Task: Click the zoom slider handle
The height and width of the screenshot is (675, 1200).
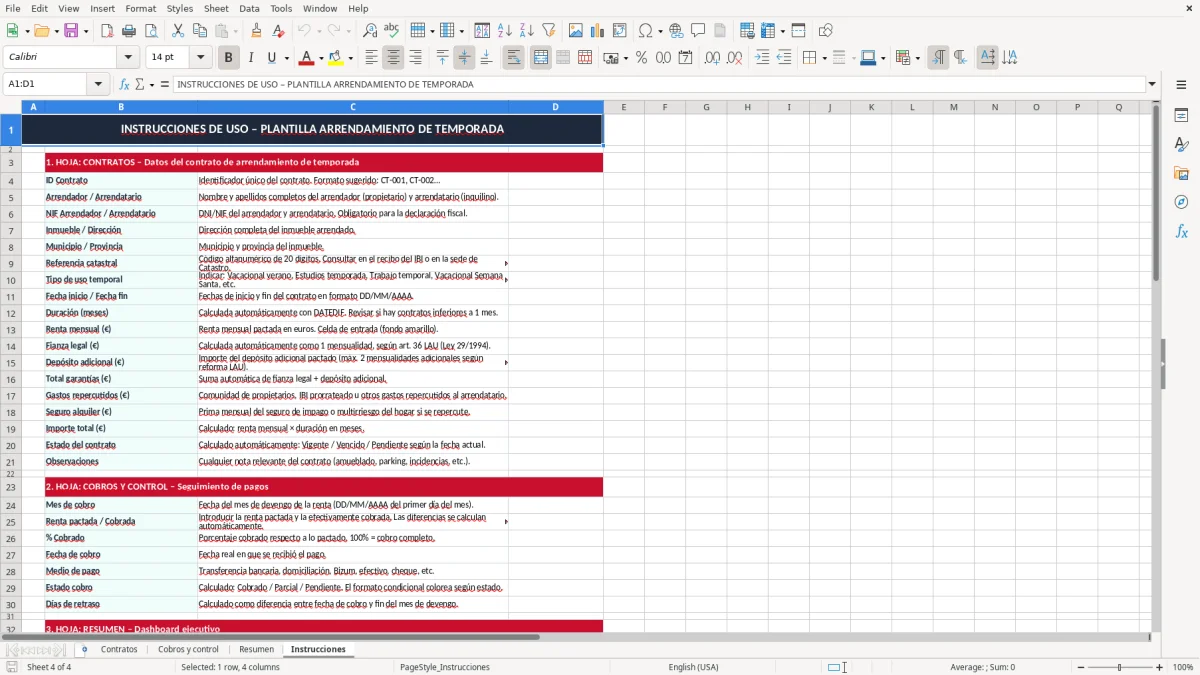Action: tap(1120, 667)
